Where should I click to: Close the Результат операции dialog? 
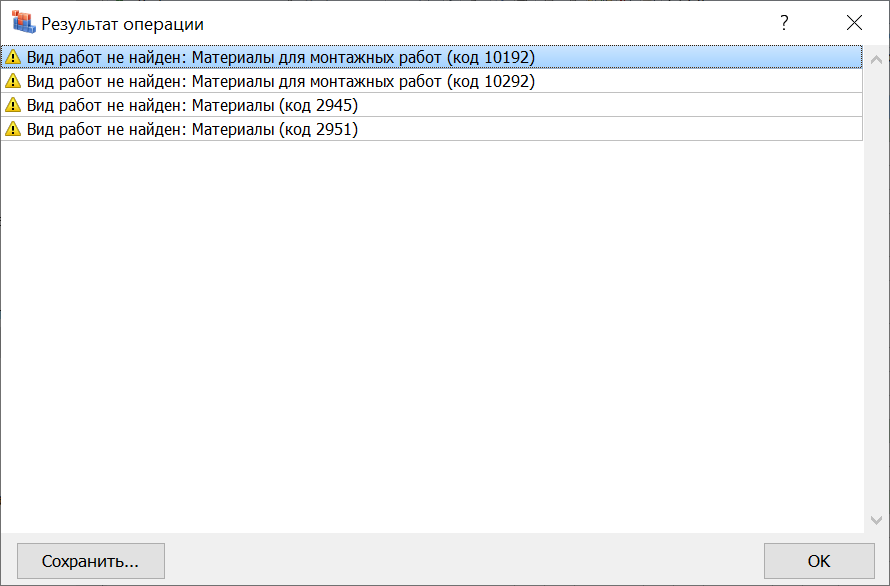[x=854, y=23]
